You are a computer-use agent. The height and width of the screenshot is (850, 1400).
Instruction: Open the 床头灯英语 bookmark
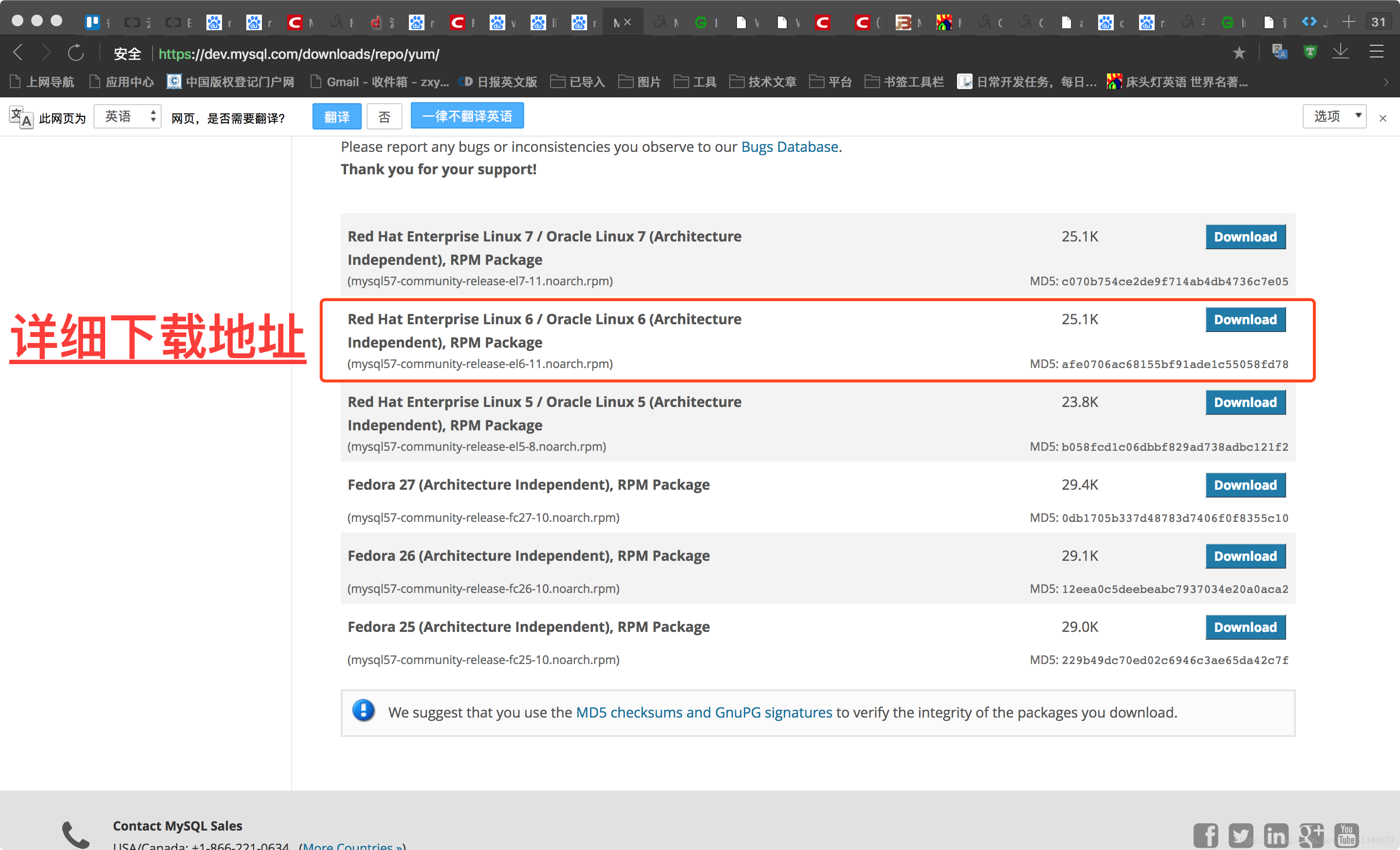tap(1177, 82)
